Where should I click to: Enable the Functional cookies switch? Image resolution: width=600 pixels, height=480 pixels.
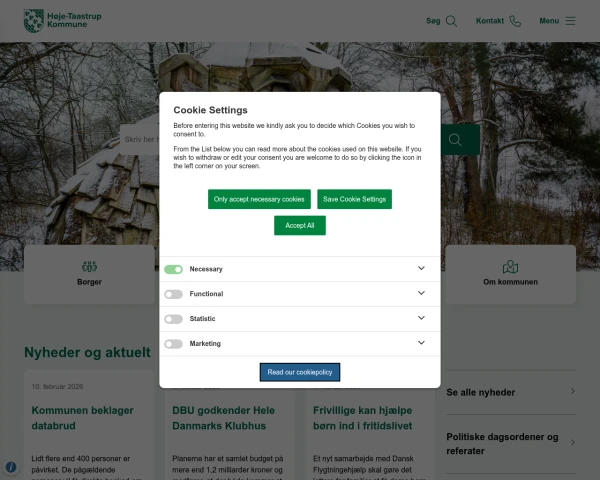[173, 294]
